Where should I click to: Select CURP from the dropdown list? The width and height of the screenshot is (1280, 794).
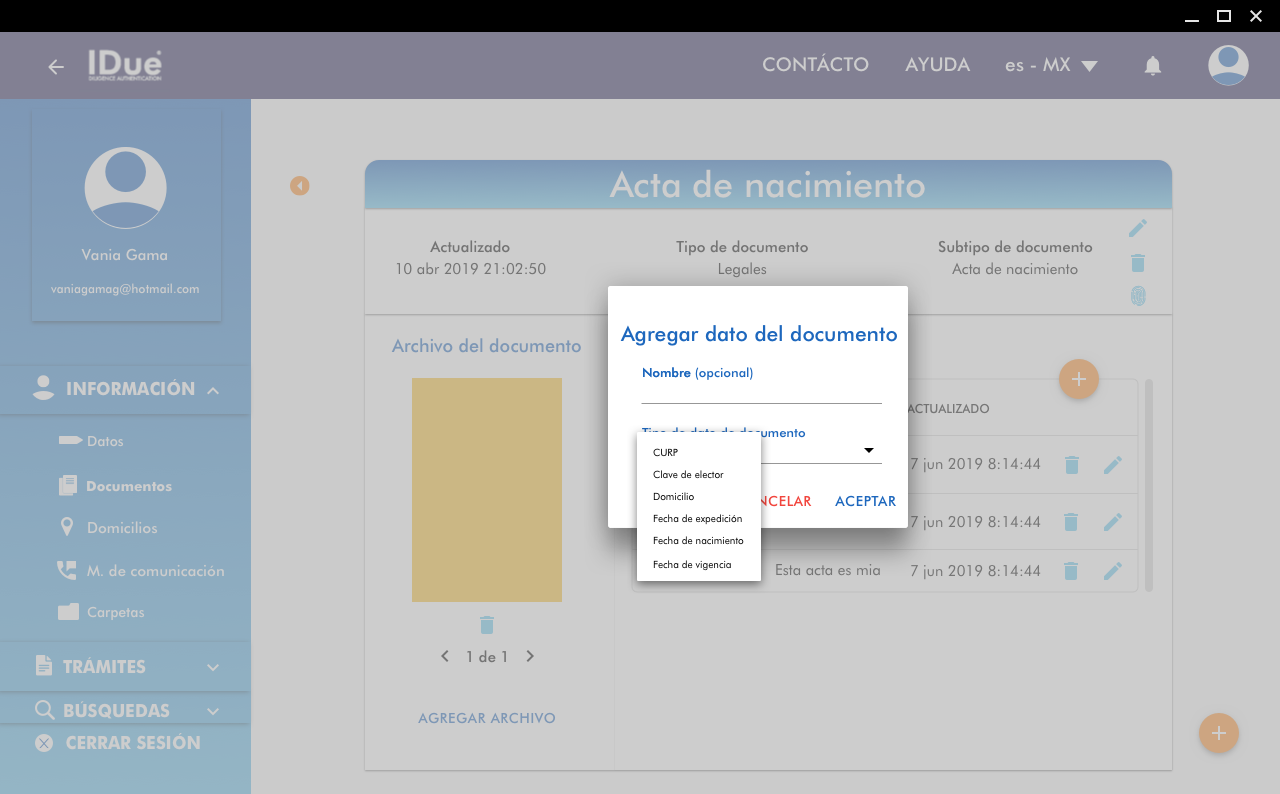(x=666, y=453)
